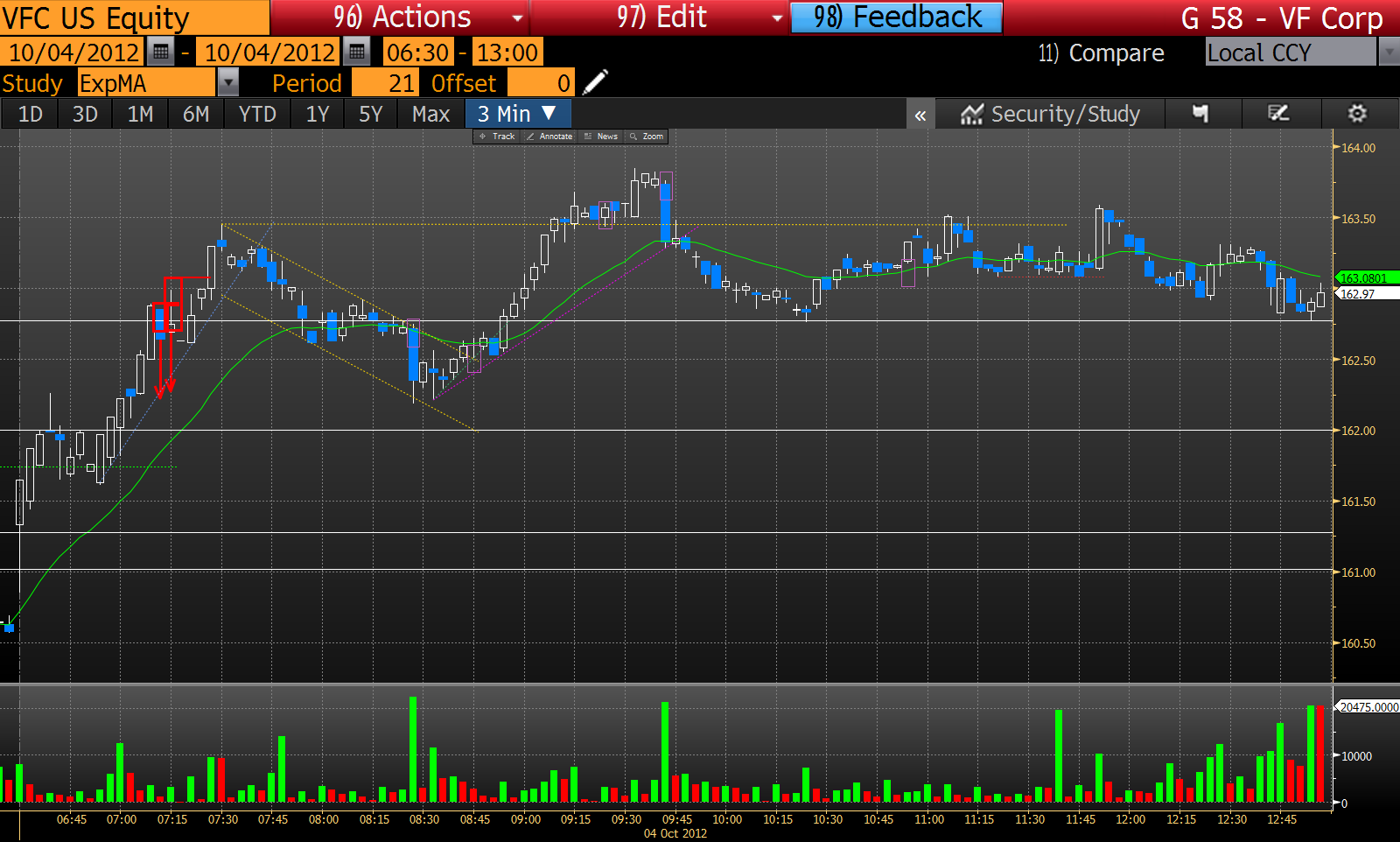The image size is (1400, 842).
Task: Select the 6M range tab
Action: pos(196,114)
